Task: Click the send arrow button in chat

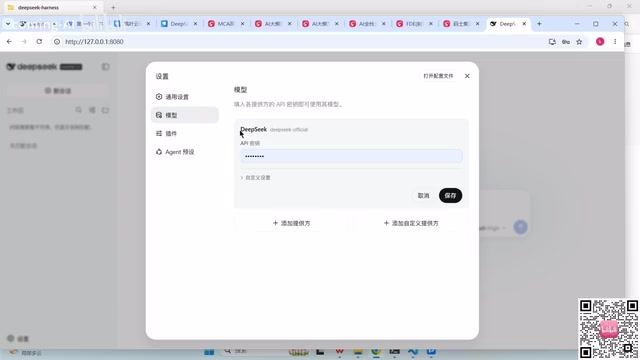Action: [520, 227]
